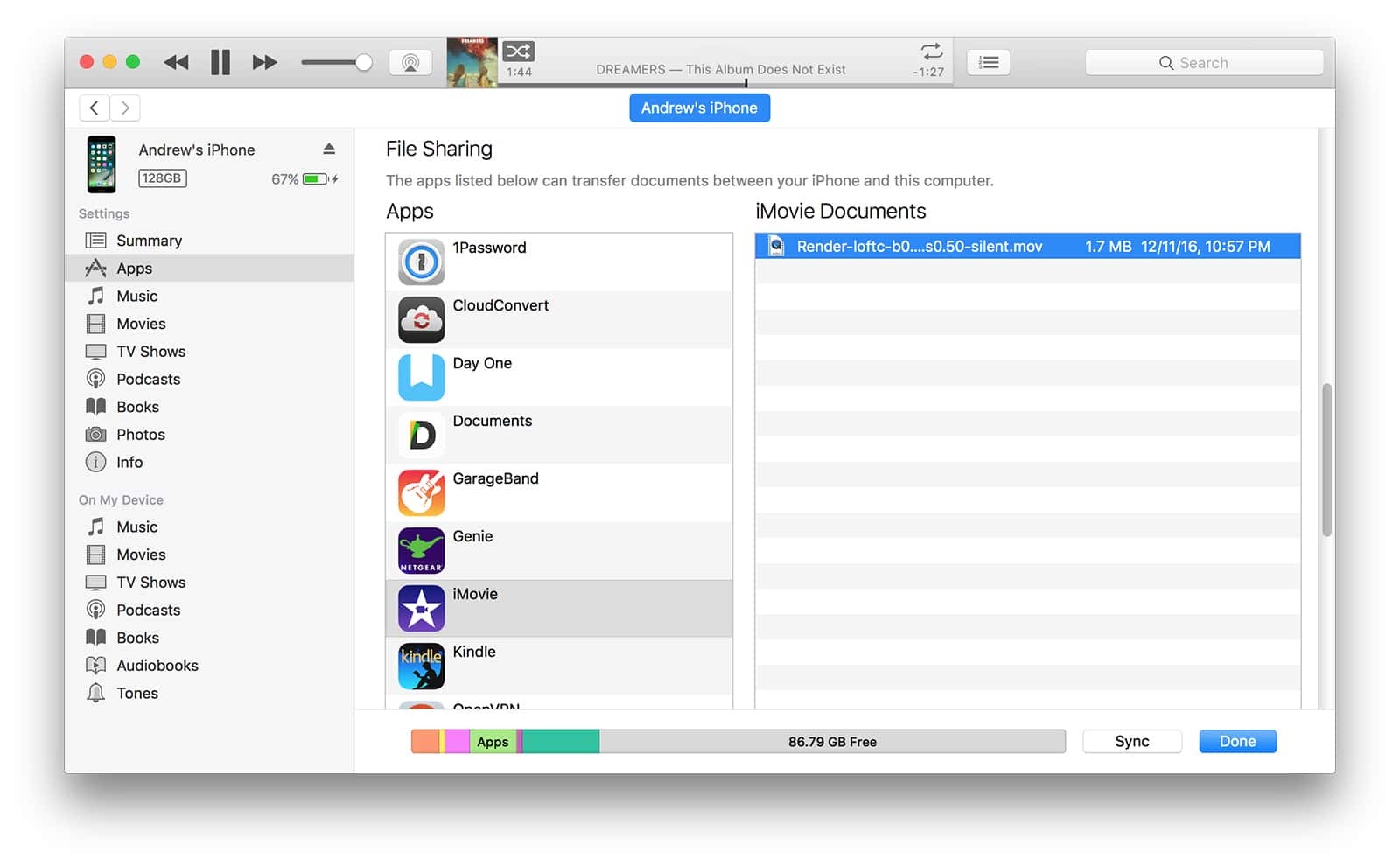
Task: Open Podcasts under Settings
Action: click(209, 379)
